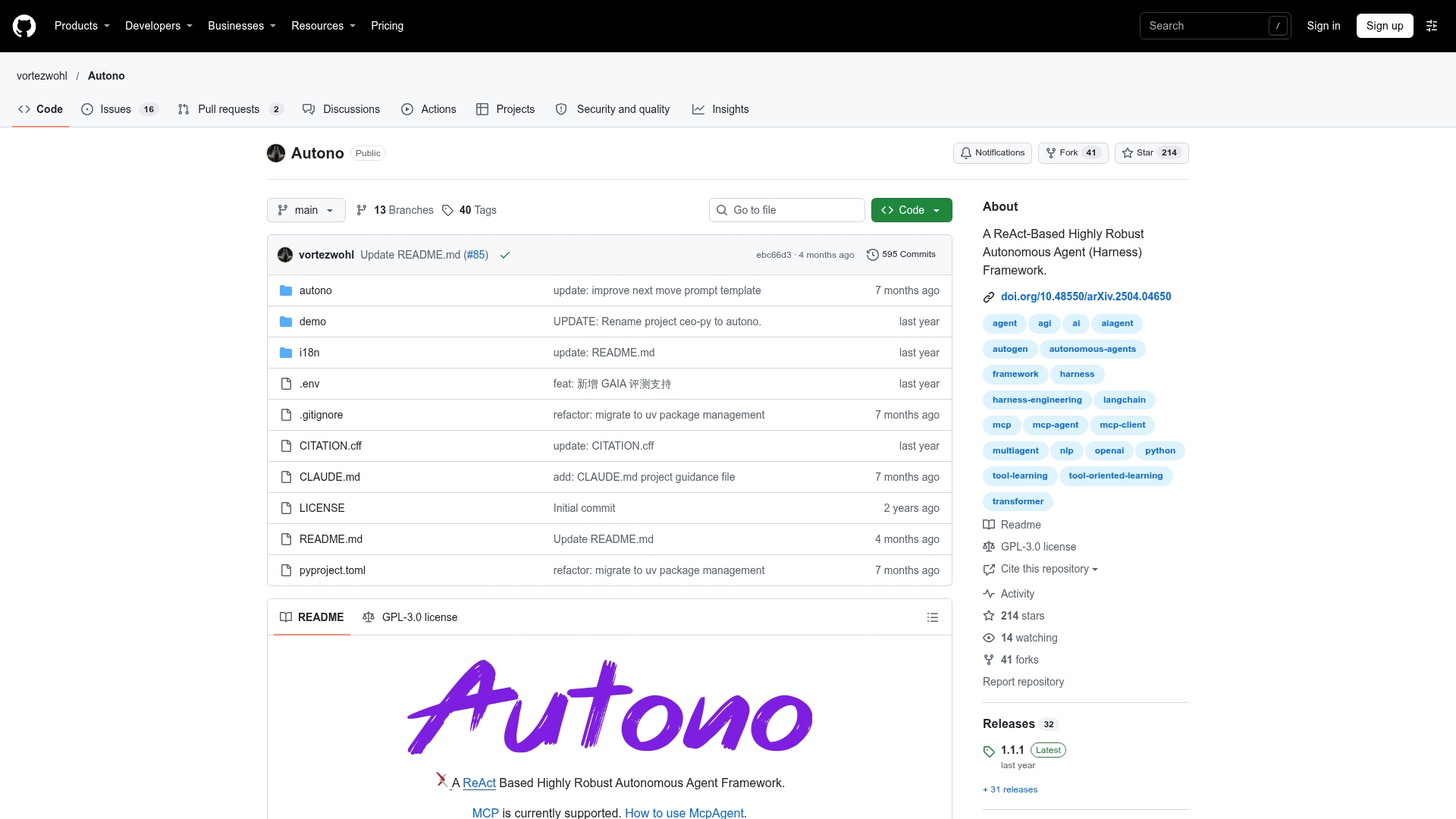Switch to the Actions tab

428,109
